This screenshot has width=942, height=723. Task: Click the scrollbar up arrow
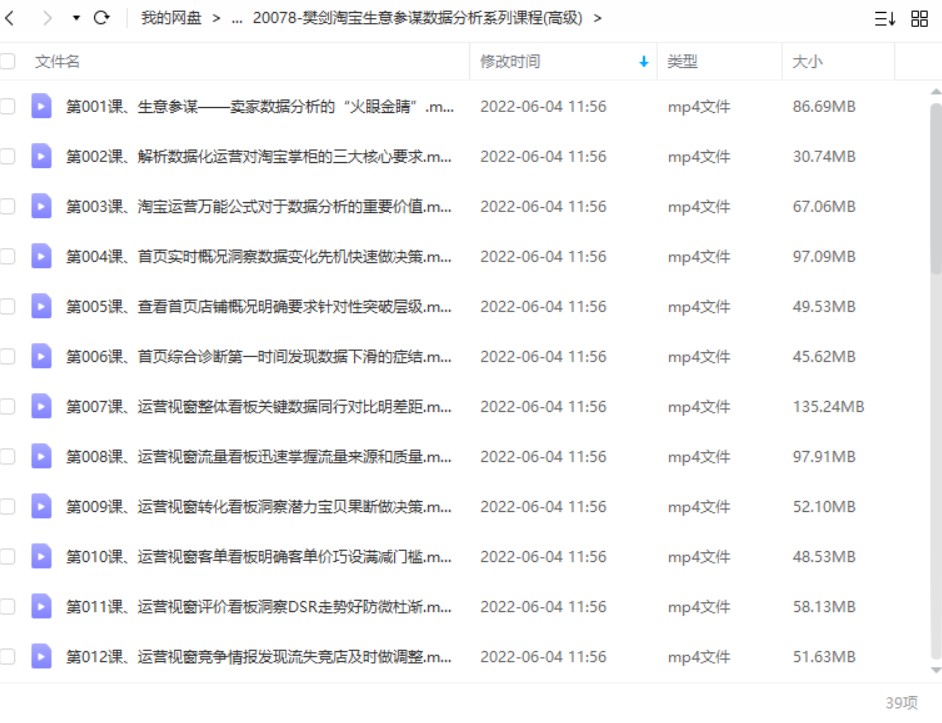(935, 92)
